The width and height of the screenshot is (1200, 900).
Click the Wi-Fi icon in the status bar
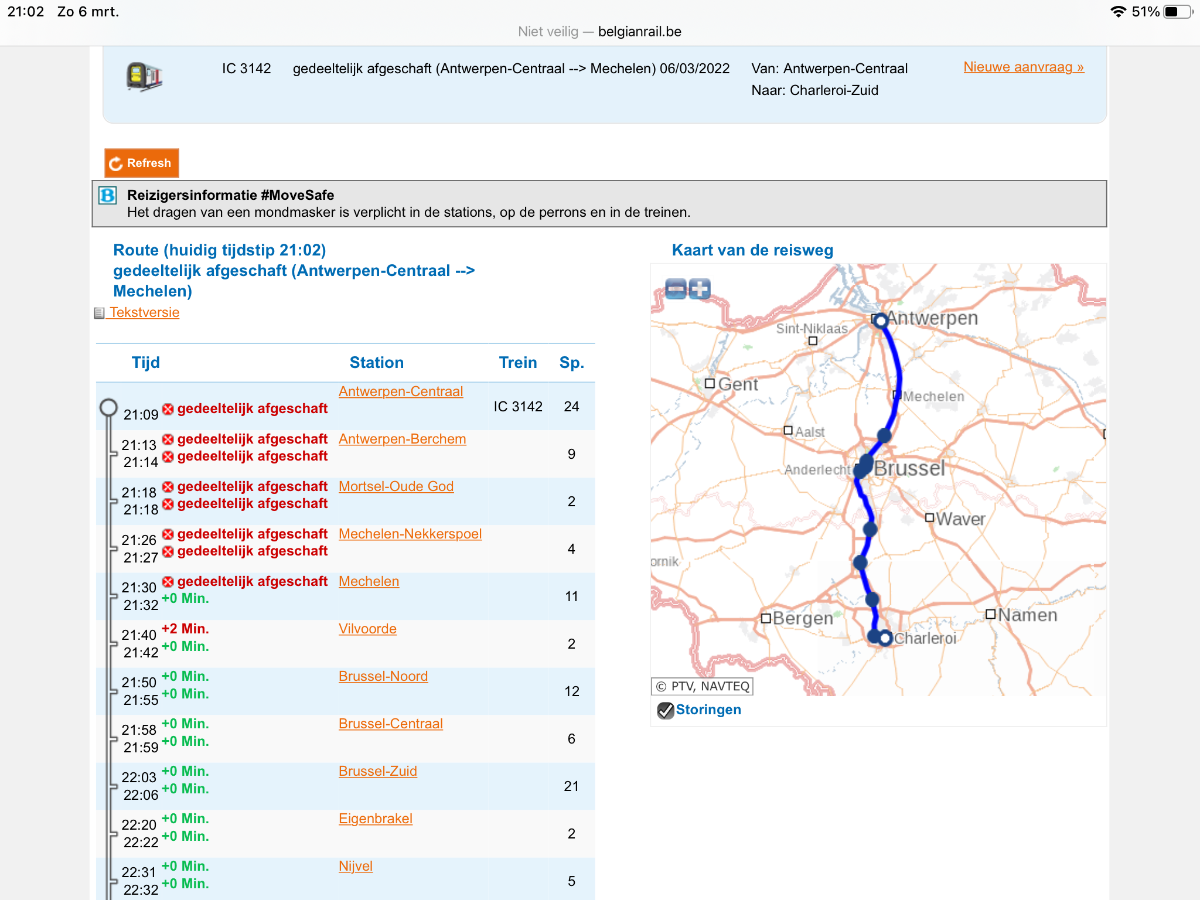1117,12
